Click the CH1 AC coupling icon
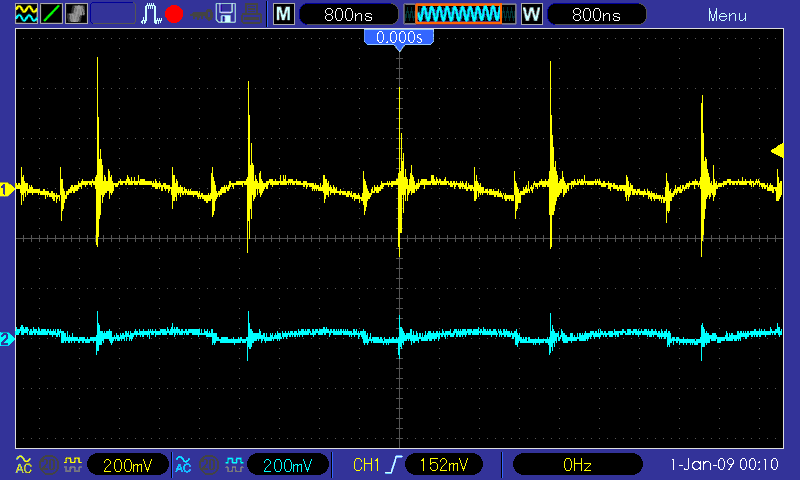 point(24,464)
